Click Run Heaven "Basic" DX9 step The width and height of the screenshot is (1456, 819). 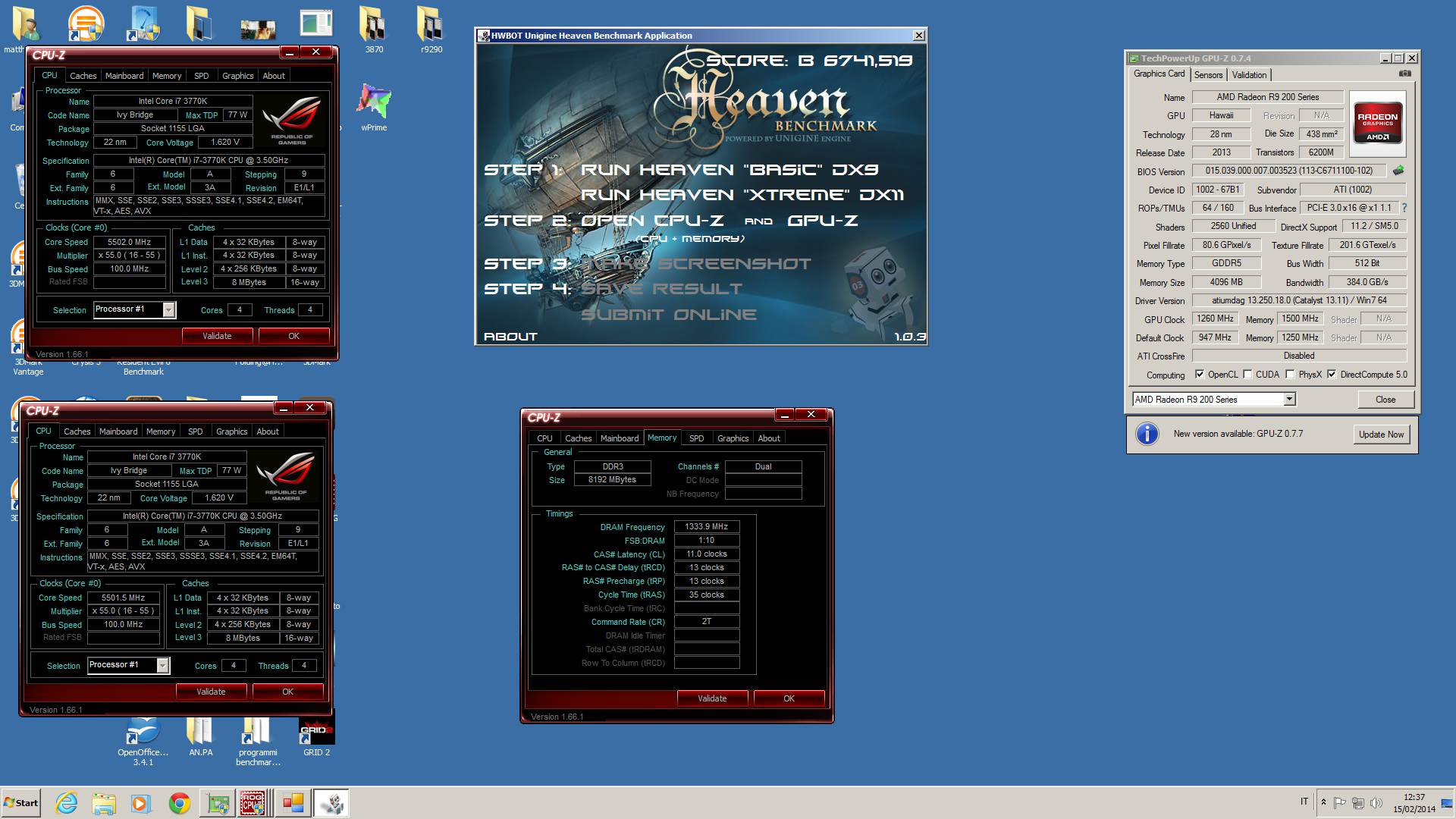(730, 170)
